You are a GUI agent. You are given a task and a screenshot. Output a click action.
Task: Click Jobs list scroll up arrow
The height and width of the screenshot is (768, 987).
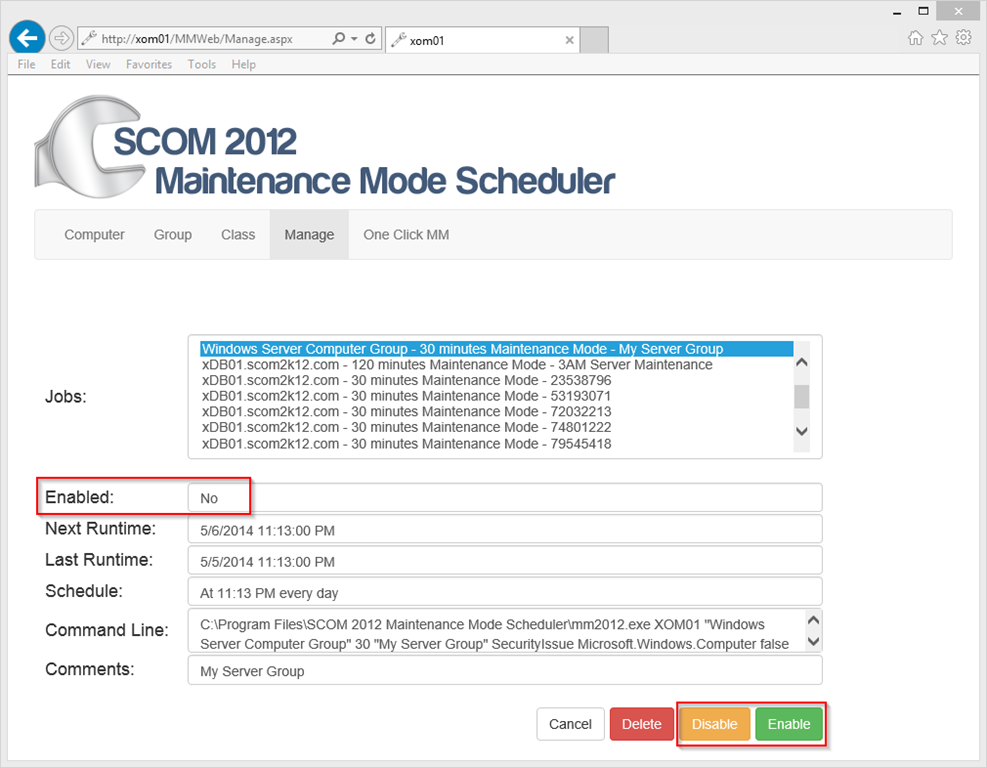(x=801, y=362)
